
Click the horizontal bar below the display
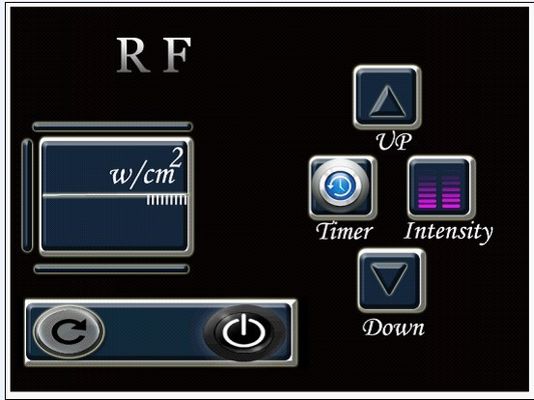[111, 269]
